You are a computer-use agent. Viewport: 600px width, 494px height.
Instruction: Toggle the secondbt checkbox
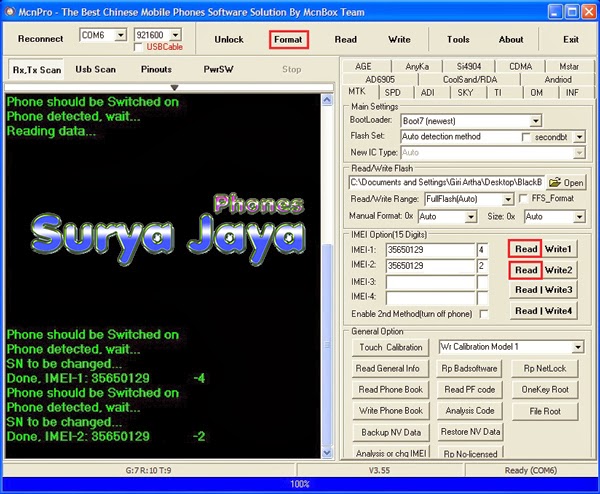[x=526, y=137]
